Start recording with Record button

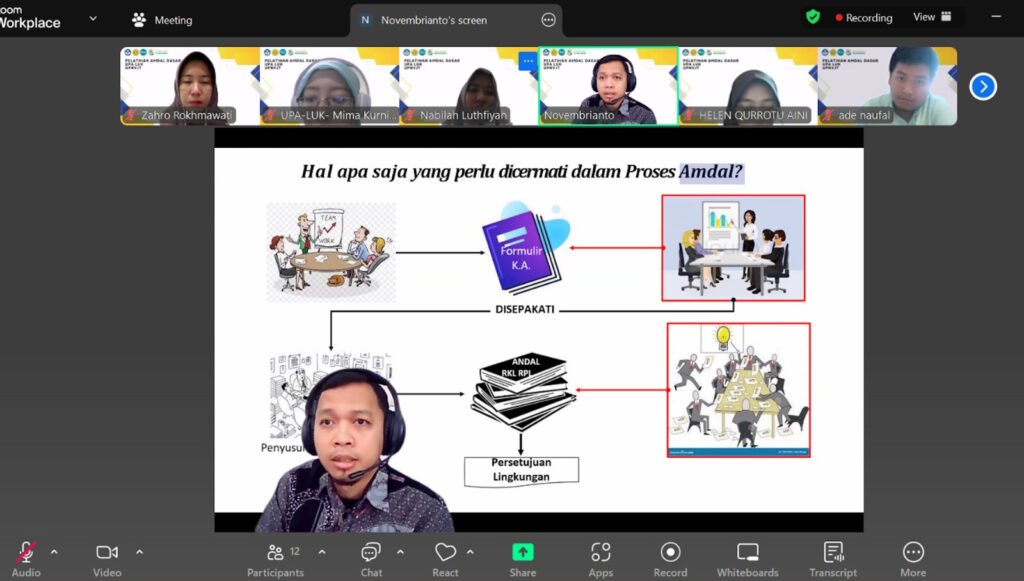(x=670, y=559)
